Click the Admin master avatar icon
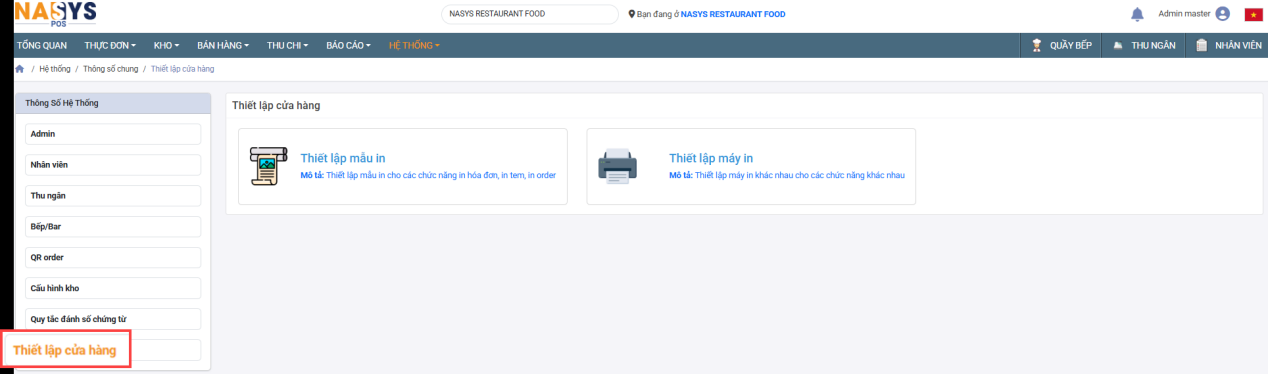The image size is (1268, 374). point(1222,14)
